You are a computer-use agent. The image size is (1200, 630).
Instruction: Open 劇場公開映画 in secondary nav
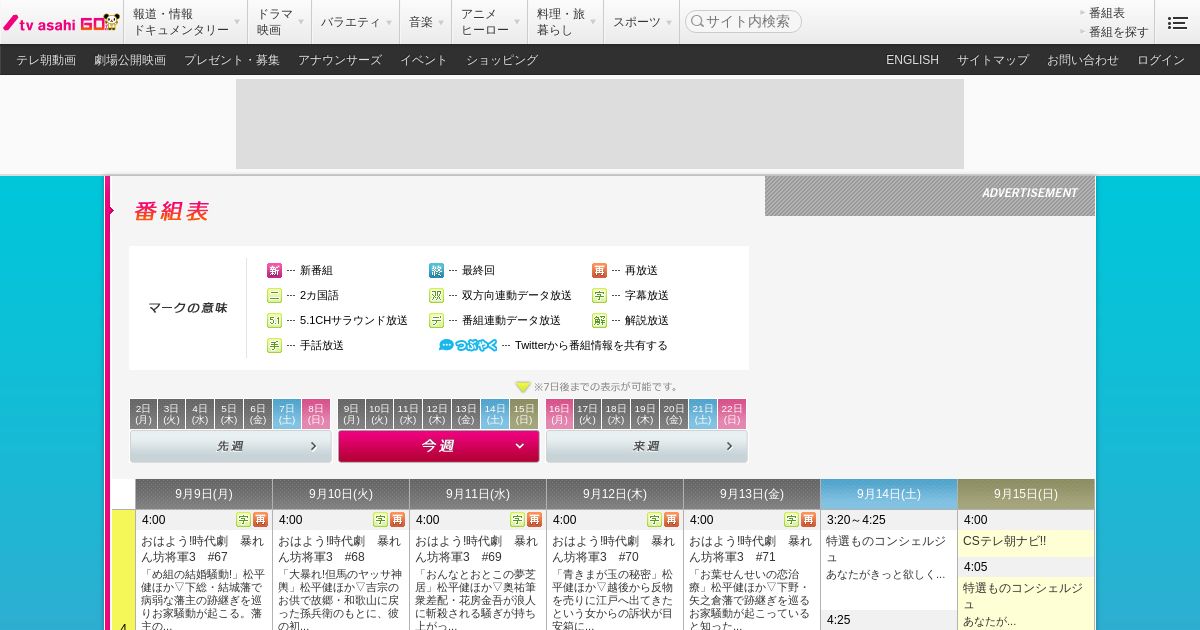click(130, 60)
